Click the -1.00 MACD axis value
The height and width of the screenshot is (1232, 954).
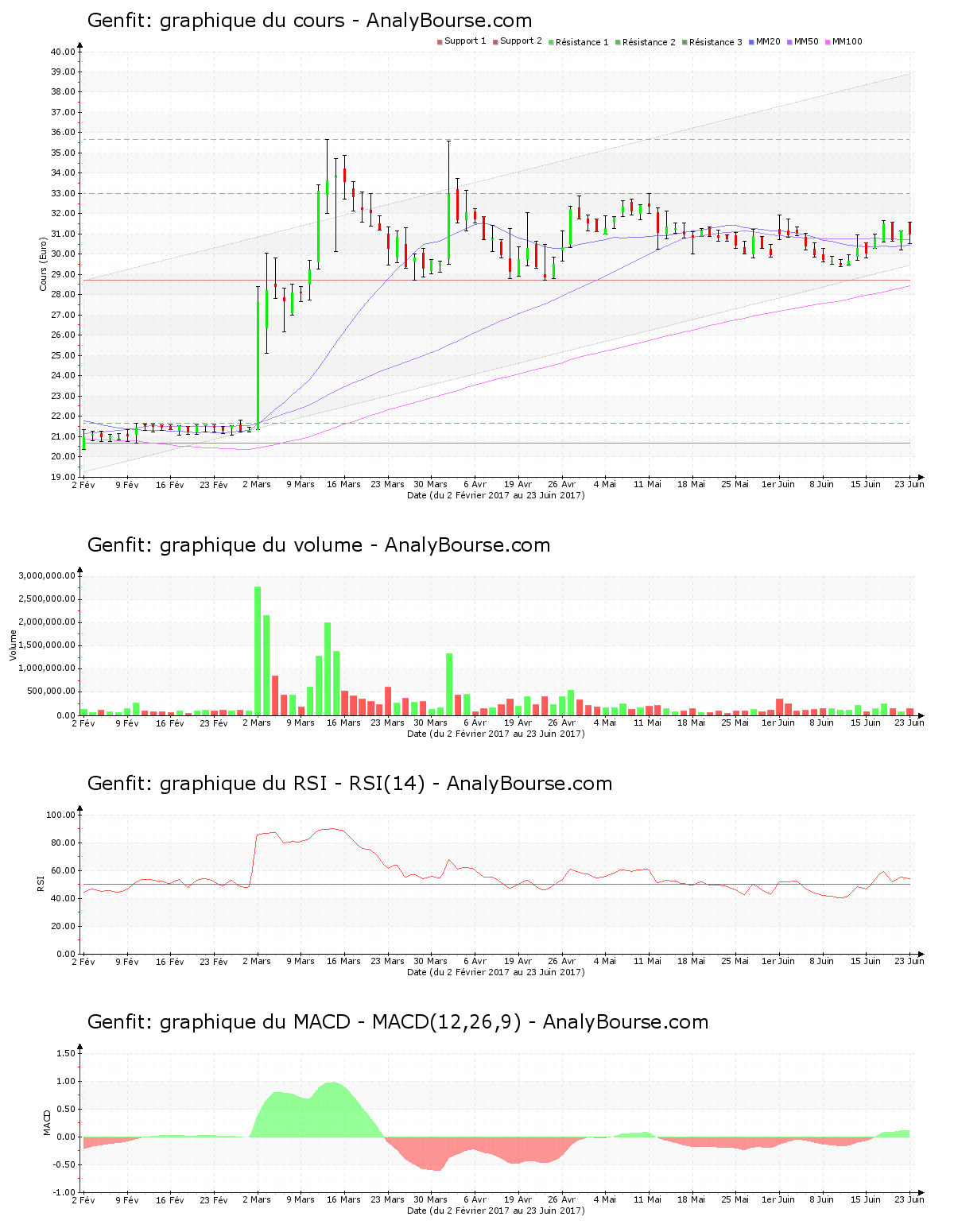click(64, 1192)
